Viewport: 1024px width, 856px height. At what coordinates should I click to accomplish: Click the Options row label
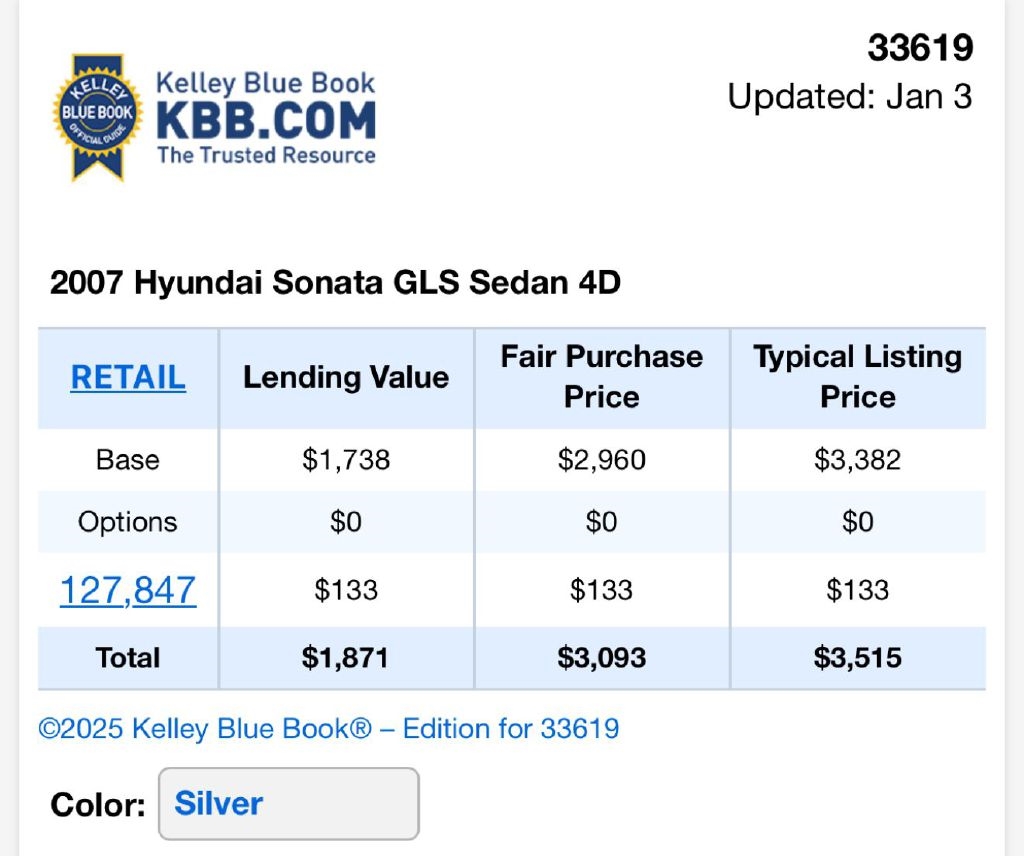pyautogui.click(x=128, y=522)
